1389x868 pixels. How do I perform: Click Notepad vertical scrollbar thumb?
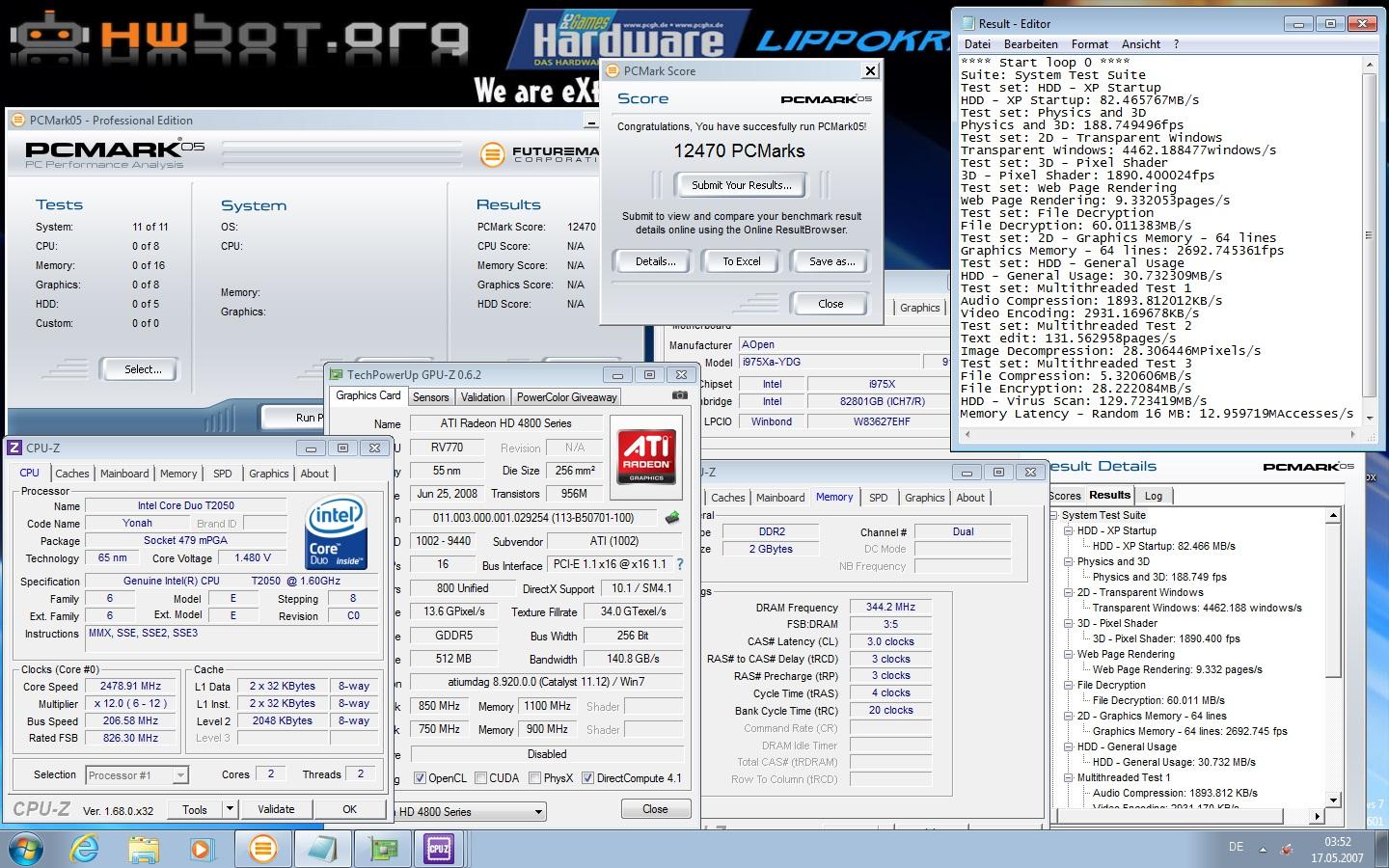(x=1368, y=236)
